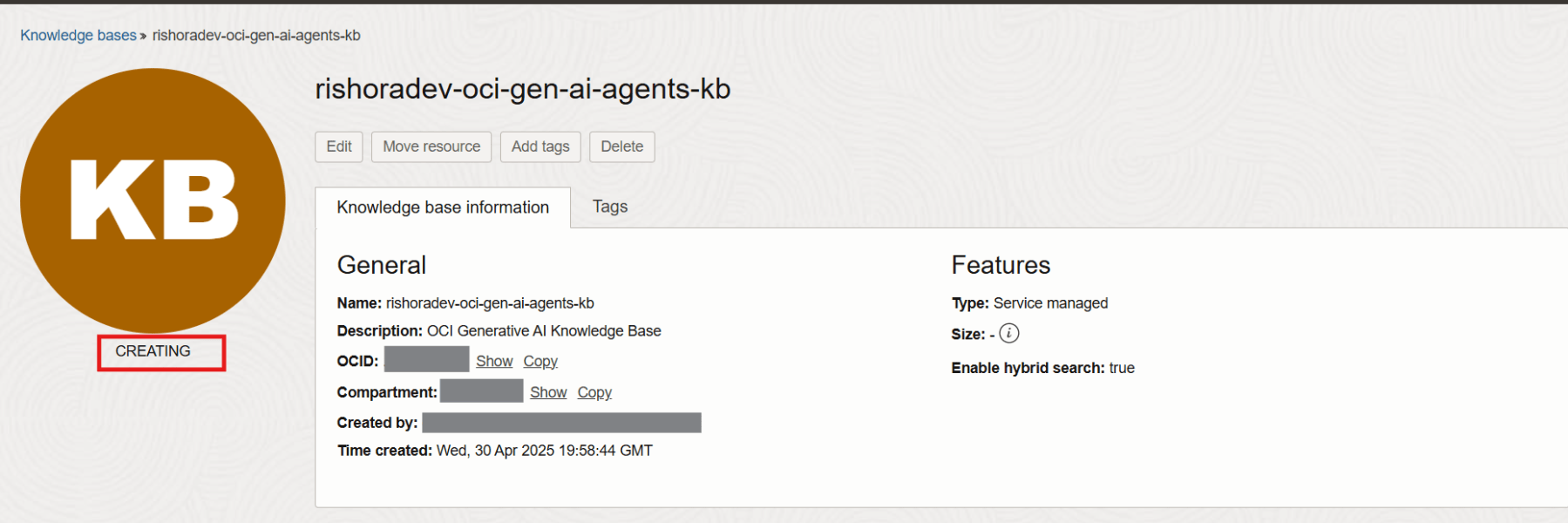1568x523 pixels.
Task: Show the Compartment value
Action: coord(548,392)
